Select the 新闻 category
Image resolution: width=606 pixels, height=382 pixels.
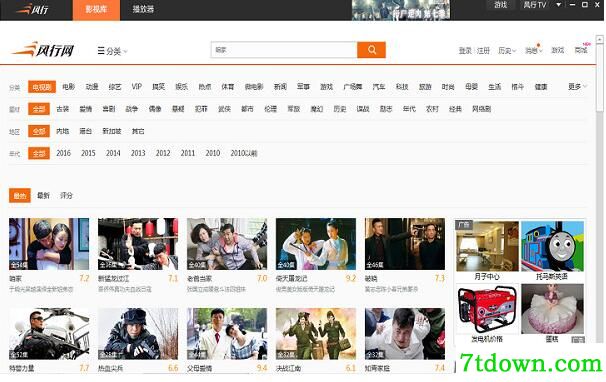click(x=280, y=87)
